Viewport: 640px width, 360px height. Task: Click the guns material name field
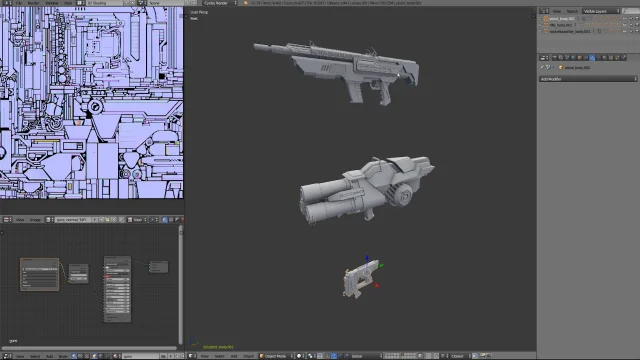141,356
